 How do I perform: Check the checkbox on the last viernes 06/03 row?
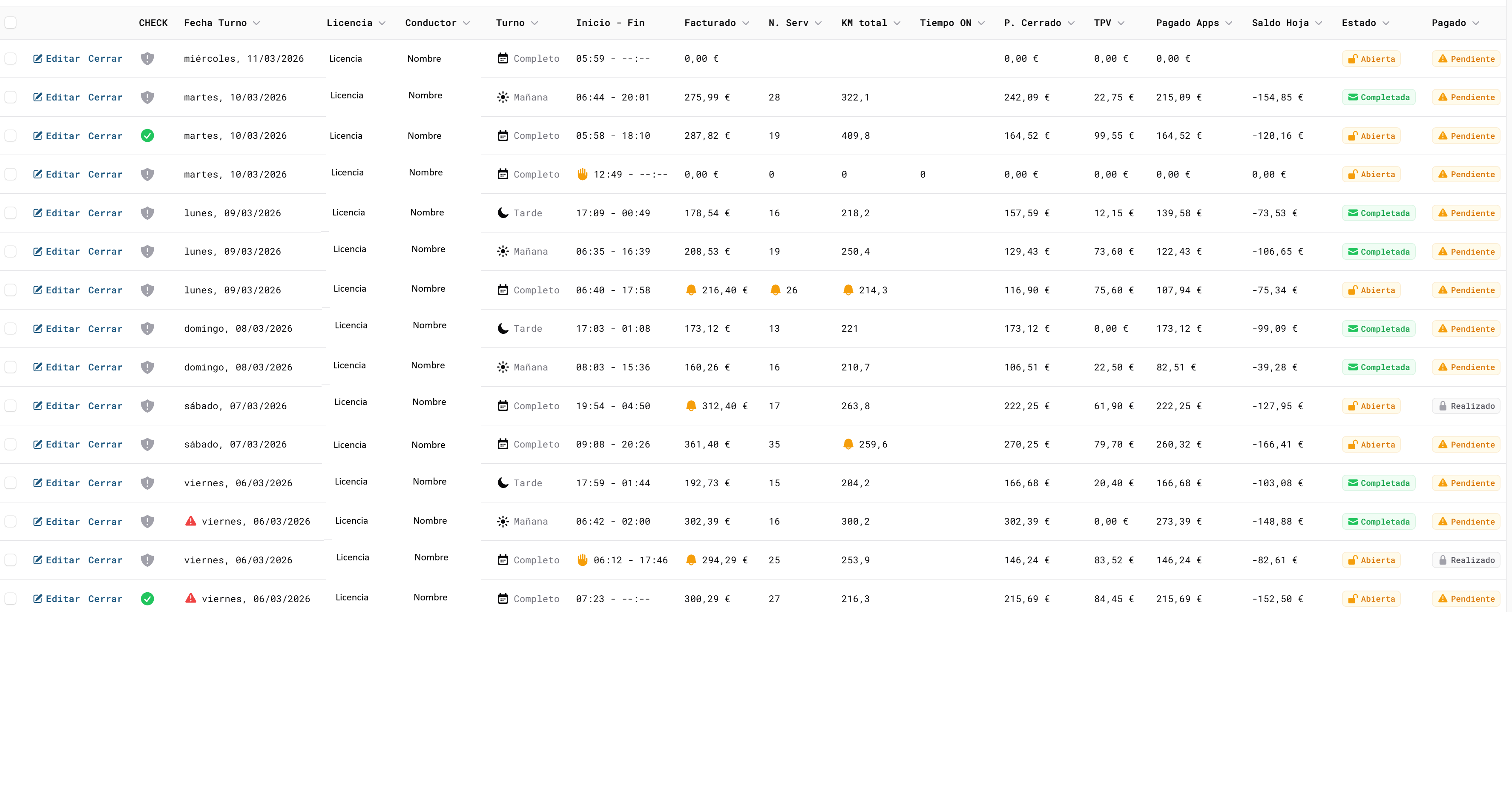(x=11, y=598)
